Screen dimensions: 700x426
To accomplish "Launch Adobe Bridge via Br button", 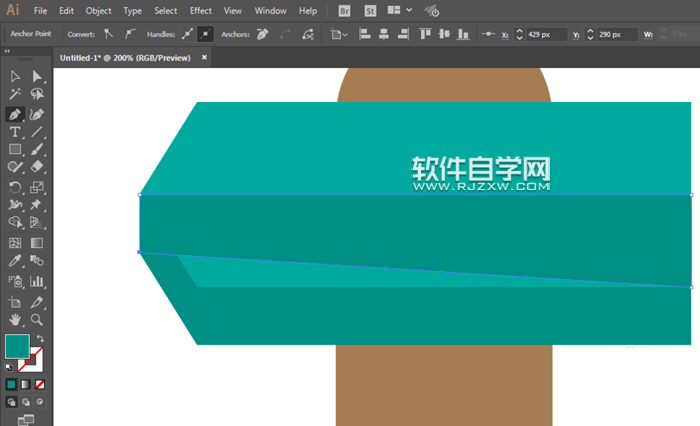I will click(344, 11).
